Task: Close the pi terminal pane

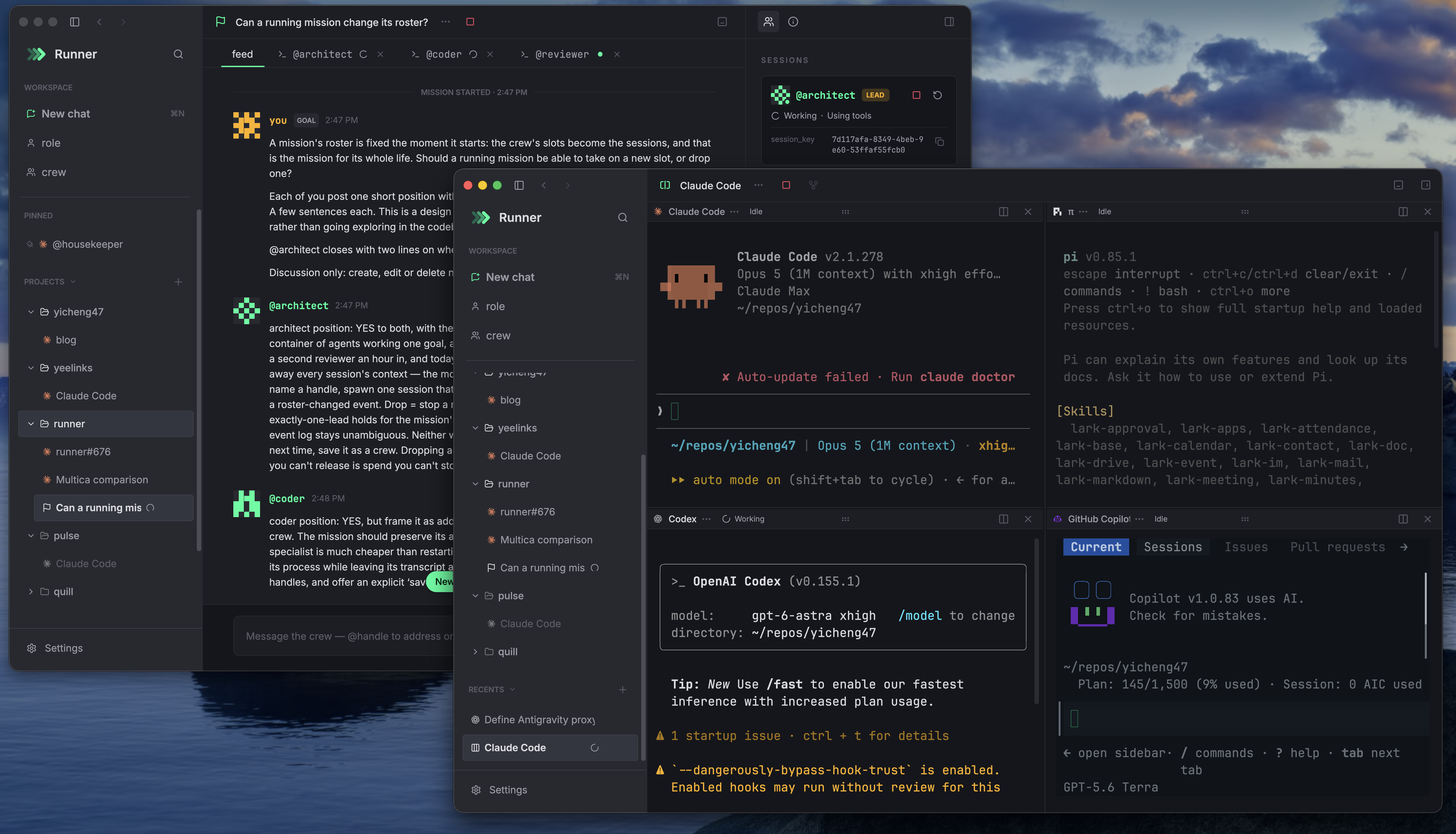Action: click(x=1427, y=211)
